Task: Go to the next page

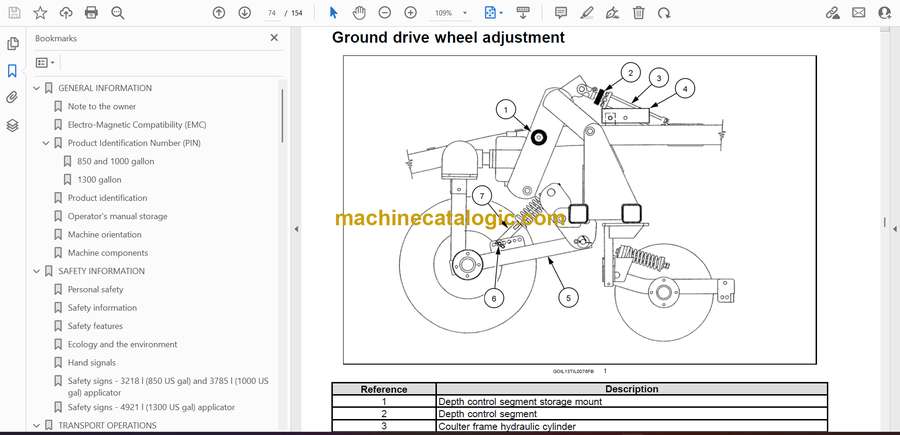Action: tap(245, 13)
